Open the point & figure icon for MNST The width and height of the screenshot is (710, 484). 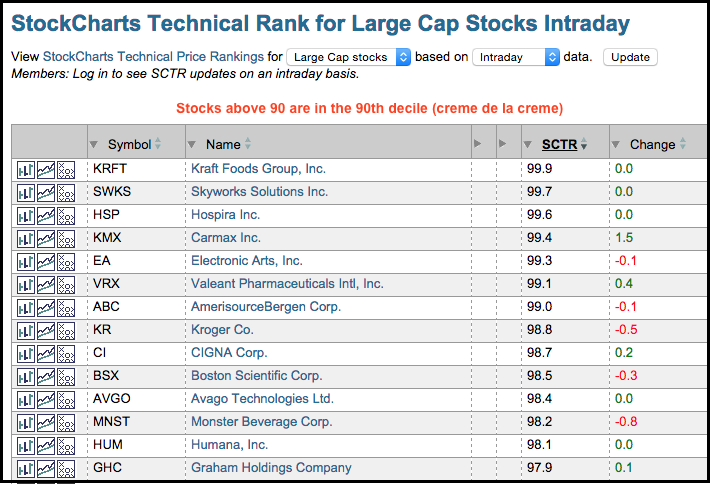point(66,422)
